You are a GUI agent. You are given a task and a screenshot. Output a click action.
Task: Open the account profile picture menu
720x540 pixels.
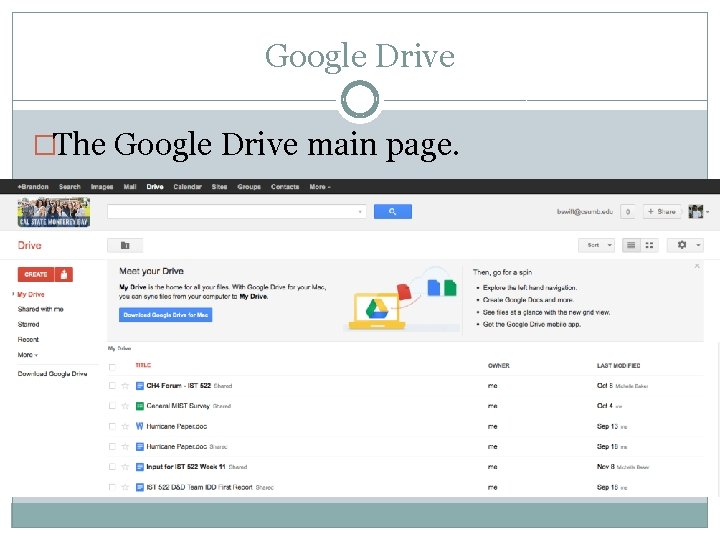[698, 212]
